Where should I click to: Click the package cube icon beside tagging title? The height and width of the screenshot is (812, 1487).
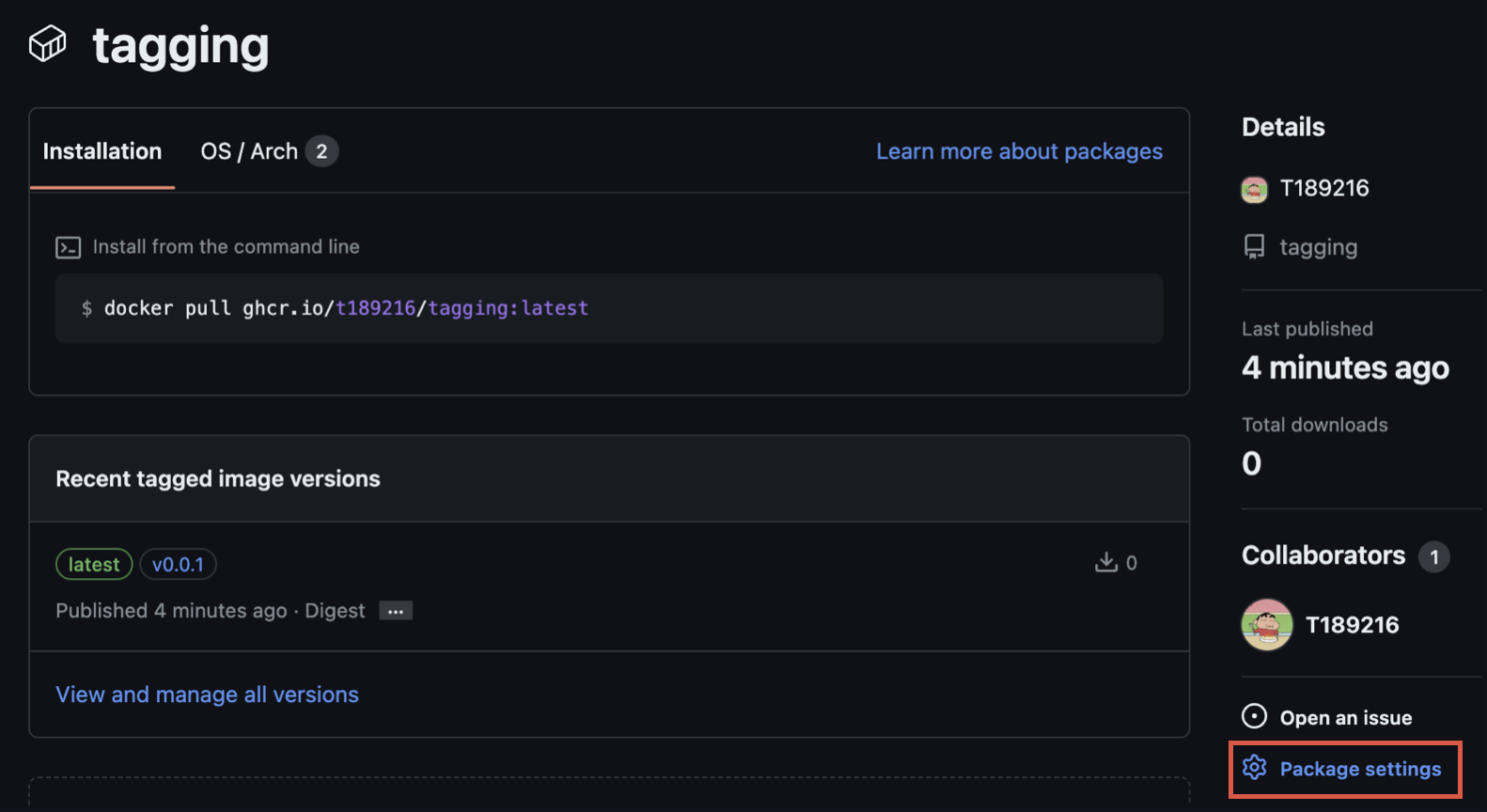pos(47,43)
